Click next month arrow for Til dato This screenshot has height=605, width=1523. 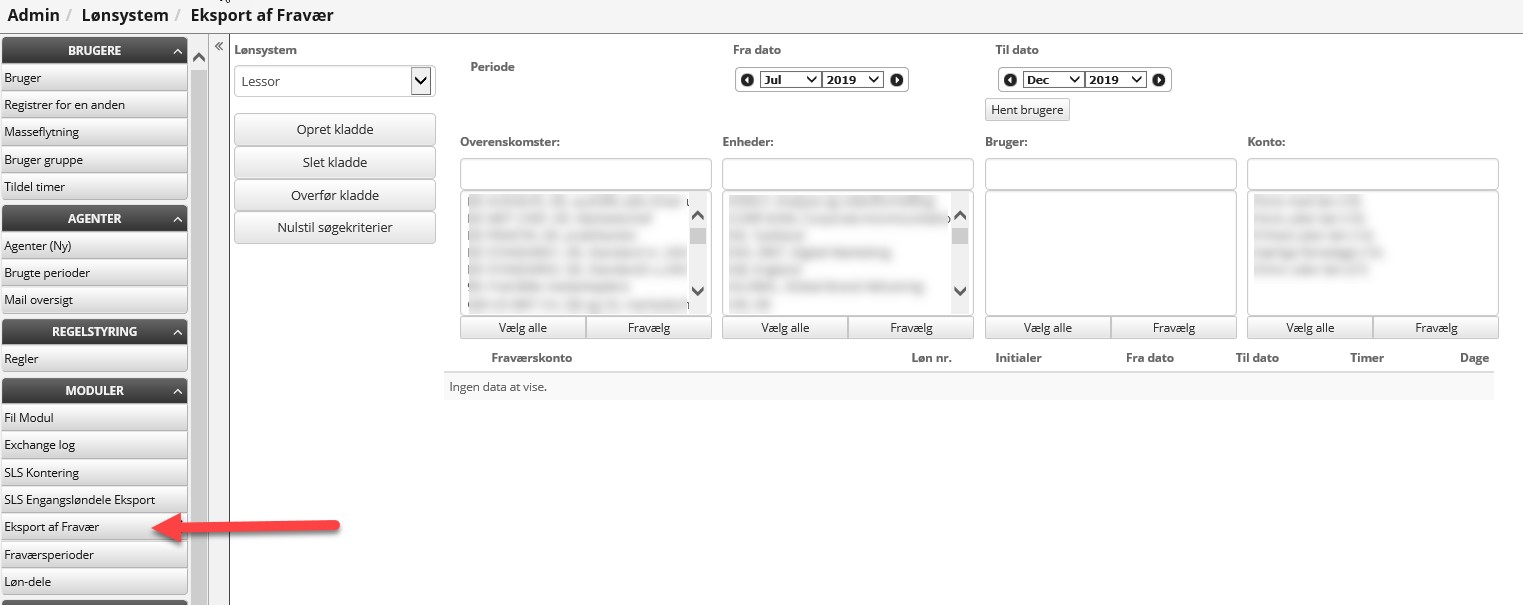(1158, 80)
